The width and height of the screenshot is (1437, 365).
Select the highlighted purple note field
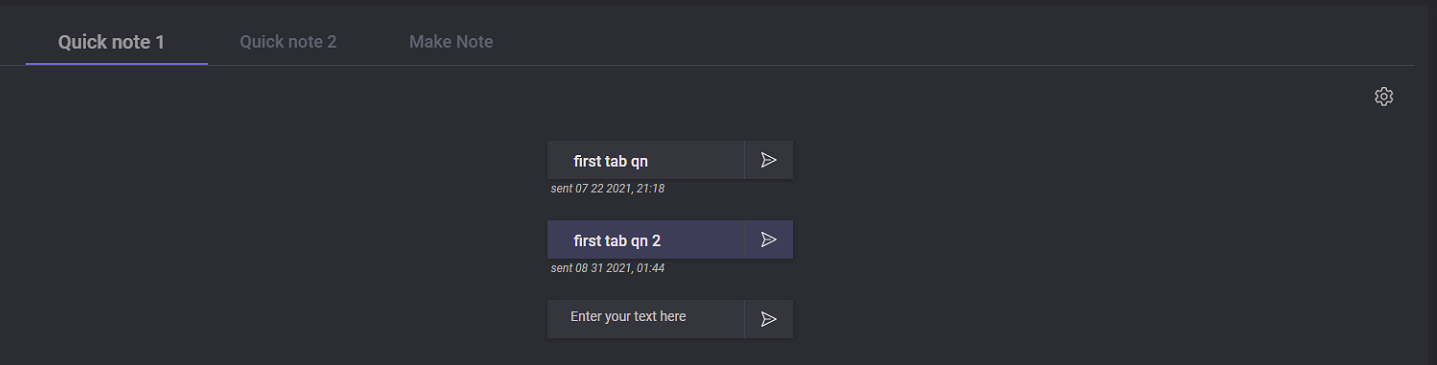[x=646, y=240]
